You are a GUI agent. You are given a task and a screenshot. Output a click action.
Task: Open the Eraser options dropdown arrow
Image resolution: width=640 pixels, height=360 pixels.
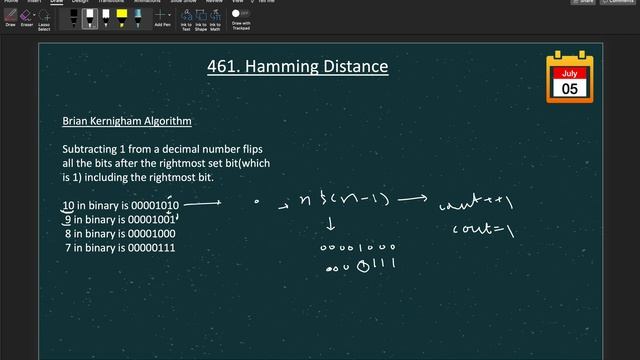34,15
